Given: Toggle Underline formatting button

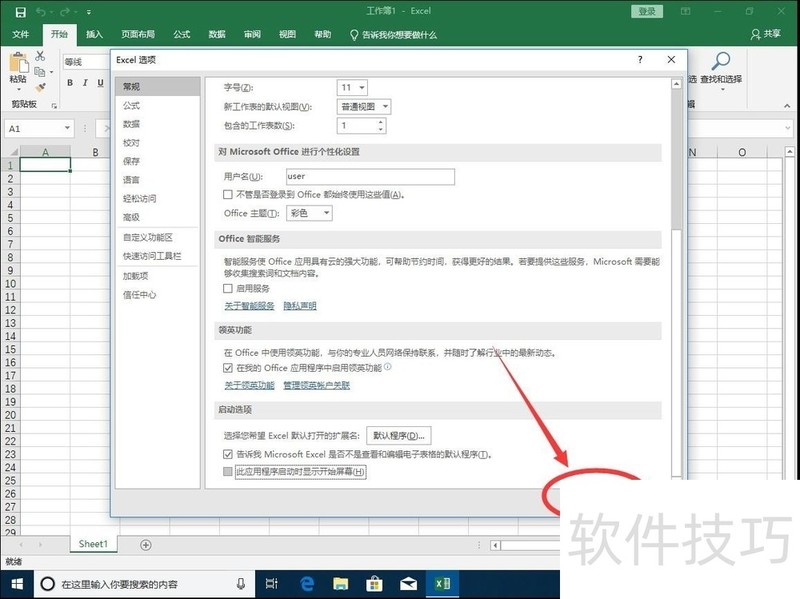Looking at the screenshot, I should click(x=101, y=83).
